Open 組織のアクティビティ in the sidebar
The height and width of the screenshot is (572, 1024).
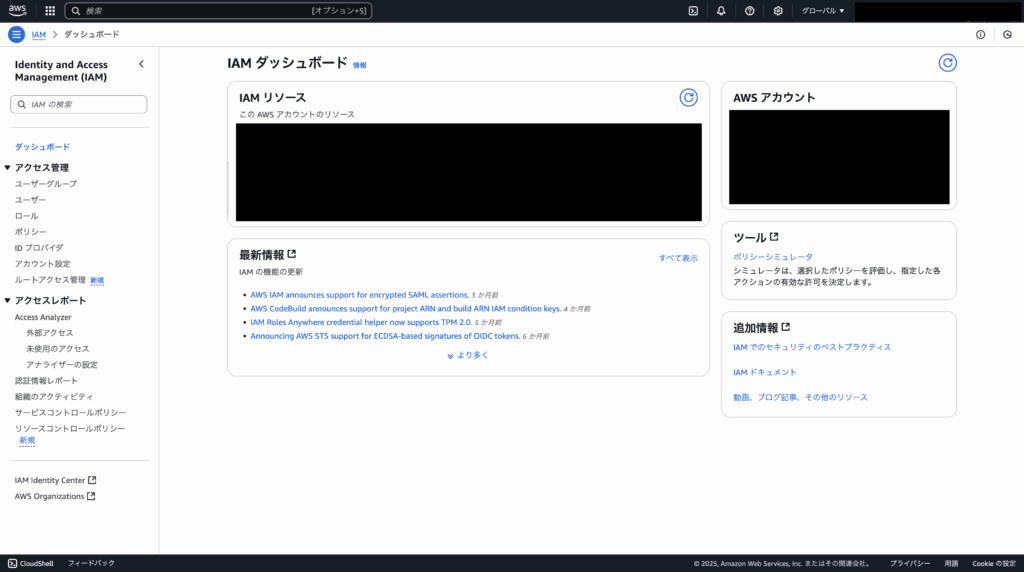tap(54, 397)
